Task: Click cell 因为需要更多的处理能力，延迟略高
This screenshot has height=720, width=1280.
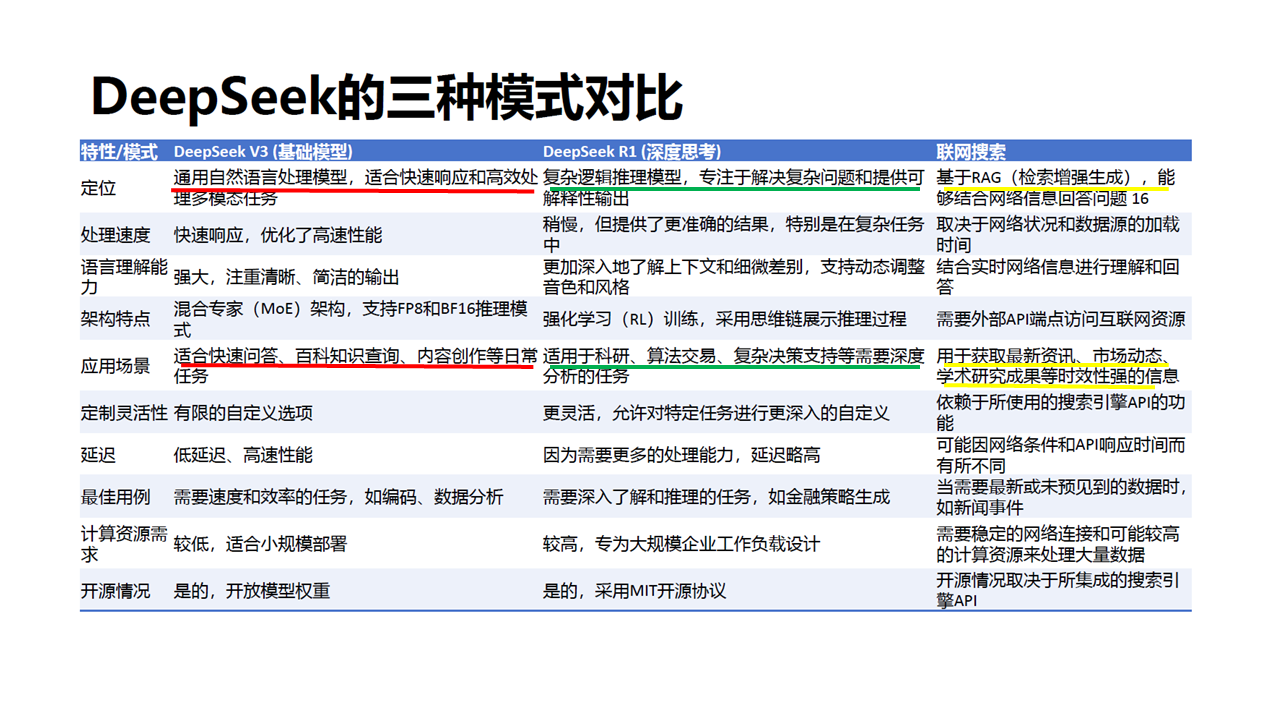Action: [682, 455]
